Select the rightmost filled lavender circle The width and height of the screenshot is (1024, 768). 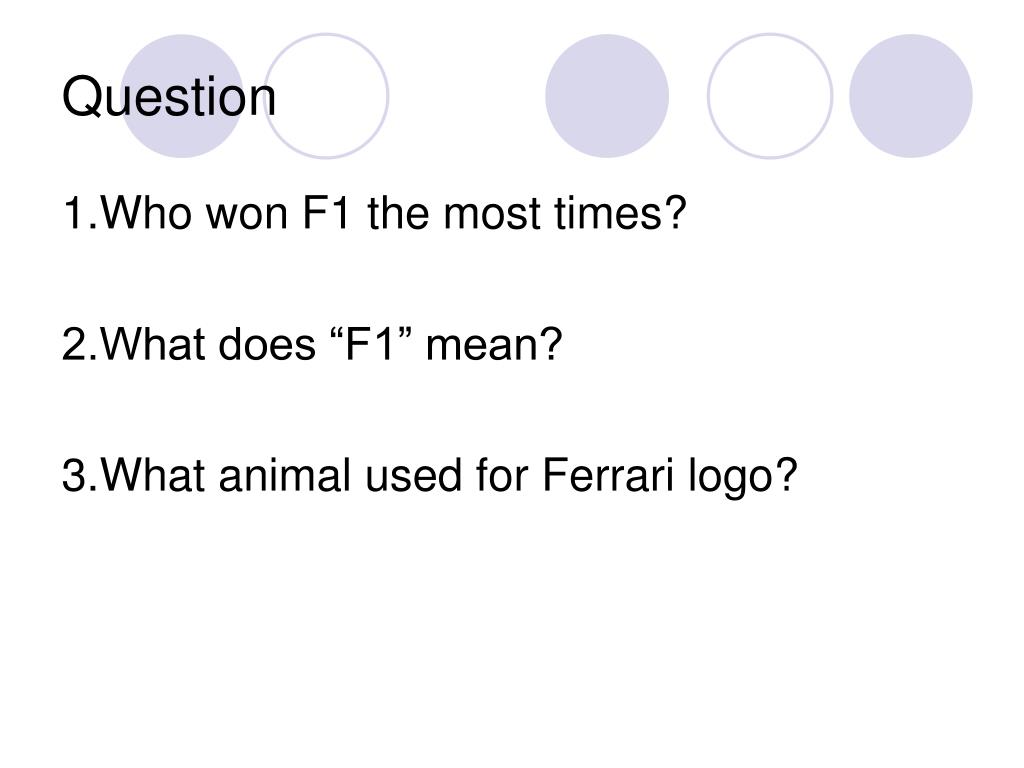pyautogui.click(x=910, y=96)
